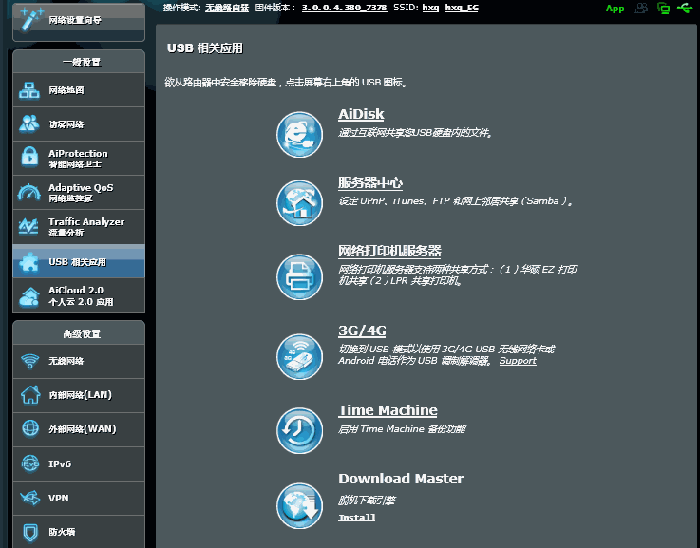
Task: Click the WAN globe icon in sidebar
Action: click(30, 428)
